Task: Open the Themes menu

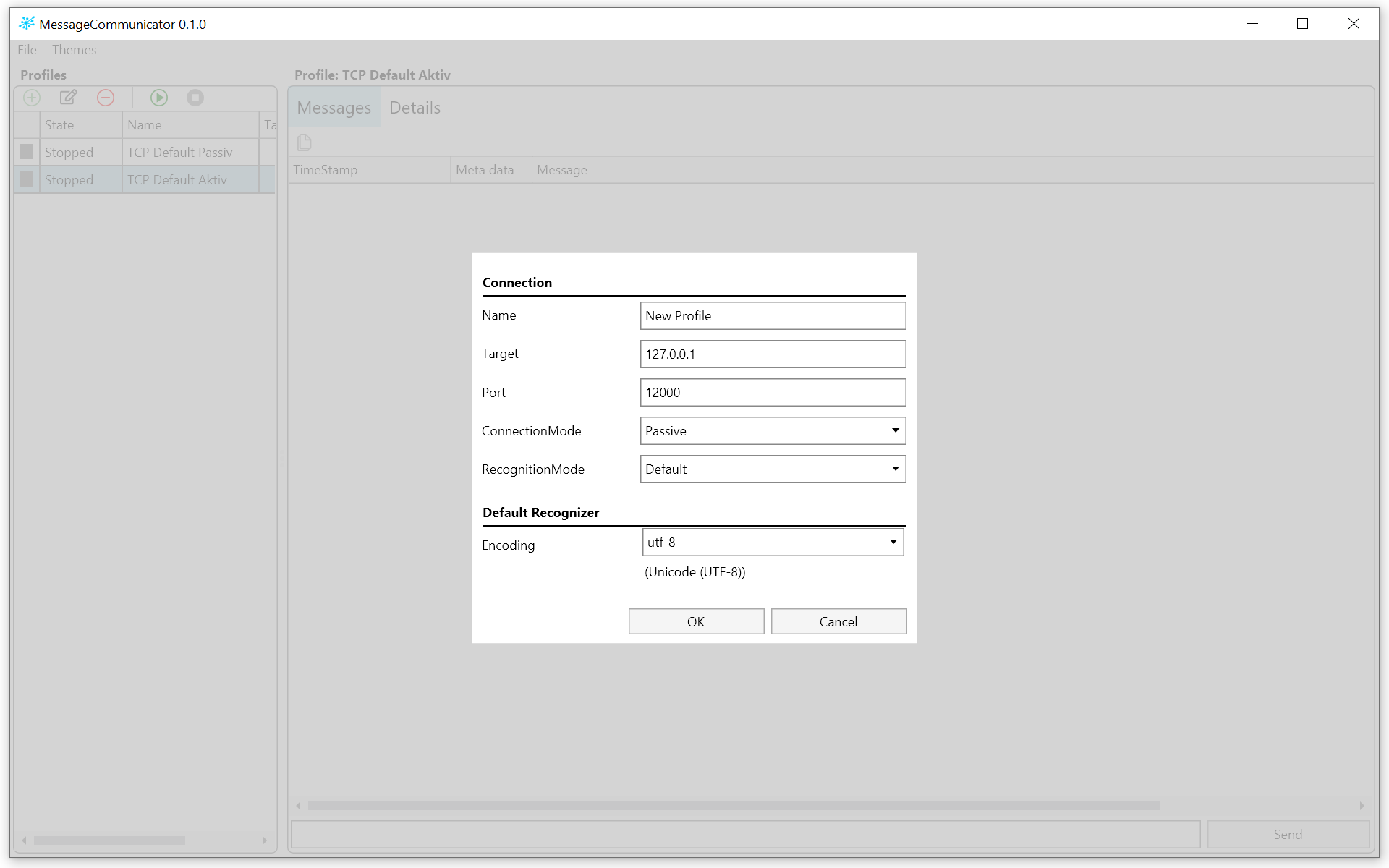Action: (x=74, y=50)
